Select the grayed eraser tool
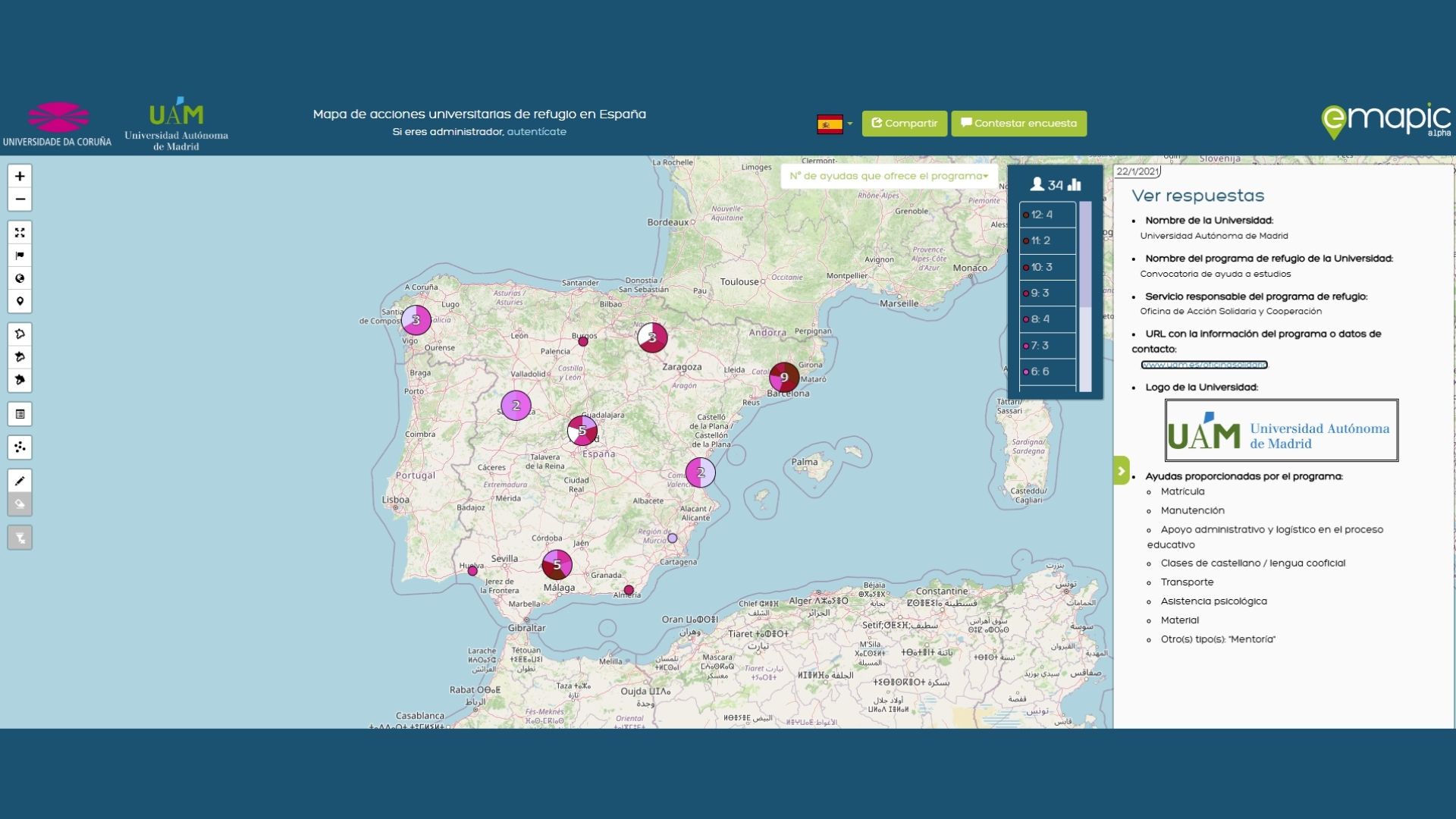The width and height of the screenshot is (1456, 819). 20,504
